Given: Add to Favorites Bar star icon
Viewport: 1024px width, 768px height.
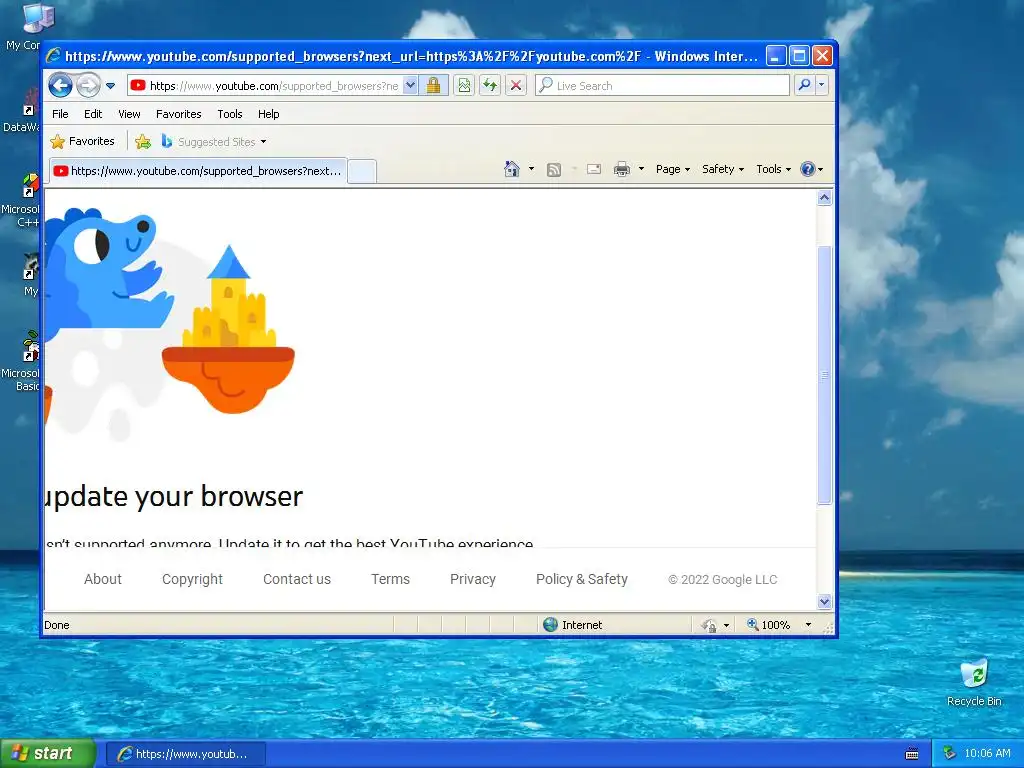Looking at the screenshot, I should click(x=143, y=142).
